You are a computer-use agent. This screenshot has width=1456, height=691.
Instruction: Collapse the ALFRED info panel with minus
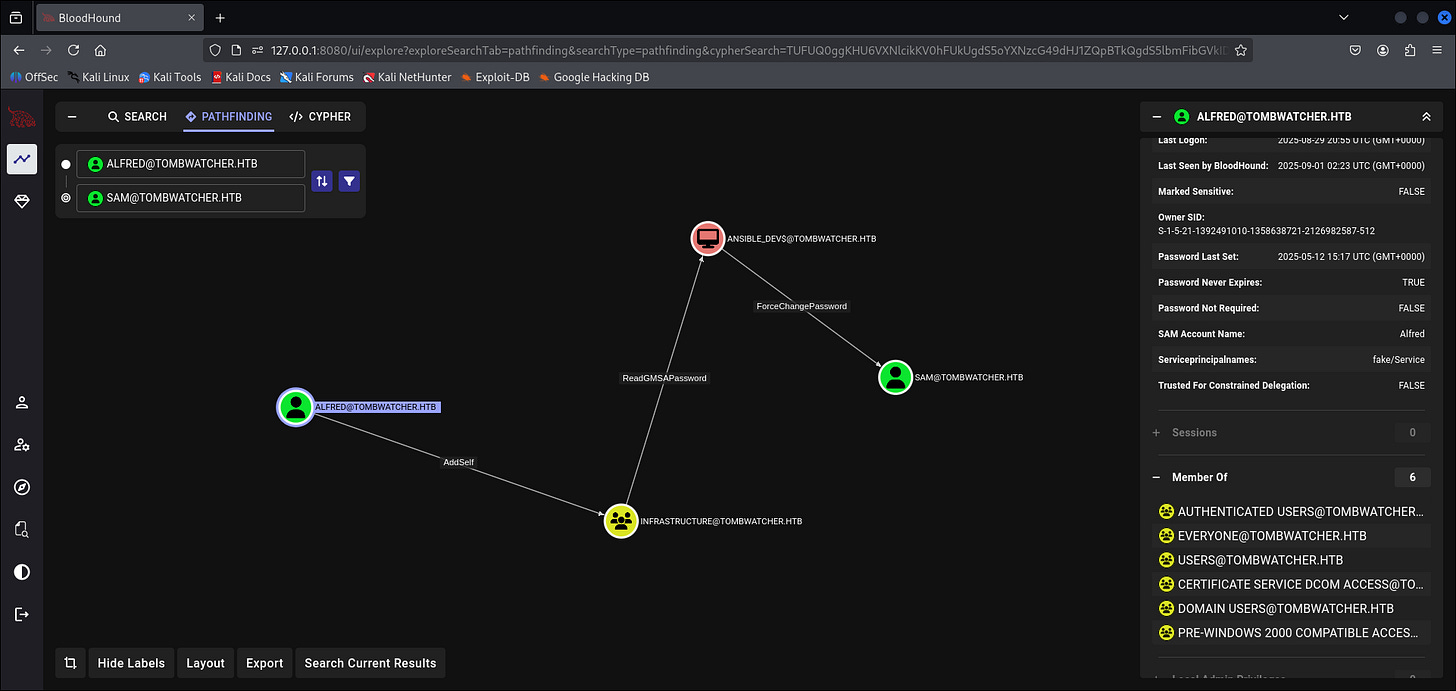click(1156, 117)
